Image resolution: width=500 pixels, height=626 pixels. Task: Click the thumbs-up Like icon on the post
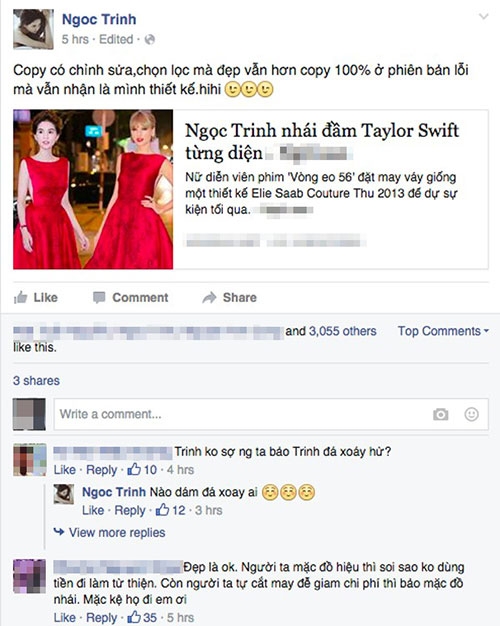pyautogui.click(x=21, y=297)
